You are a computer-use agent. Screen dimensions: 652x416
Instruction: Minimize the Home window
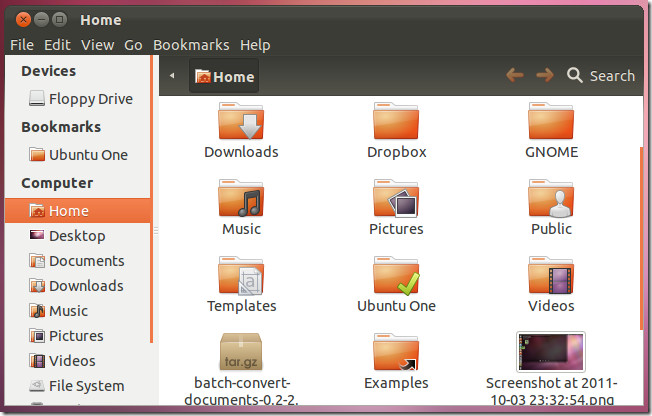(x=42, y=20)
